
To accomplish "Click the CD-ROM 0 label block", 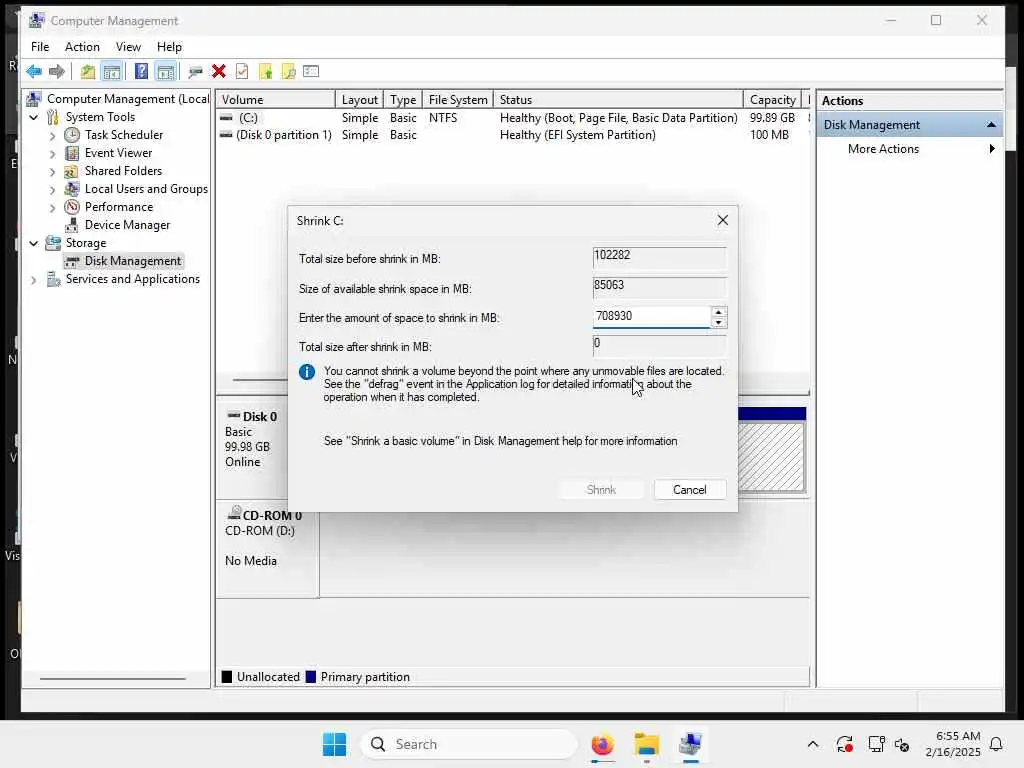I will click(268, 549).
